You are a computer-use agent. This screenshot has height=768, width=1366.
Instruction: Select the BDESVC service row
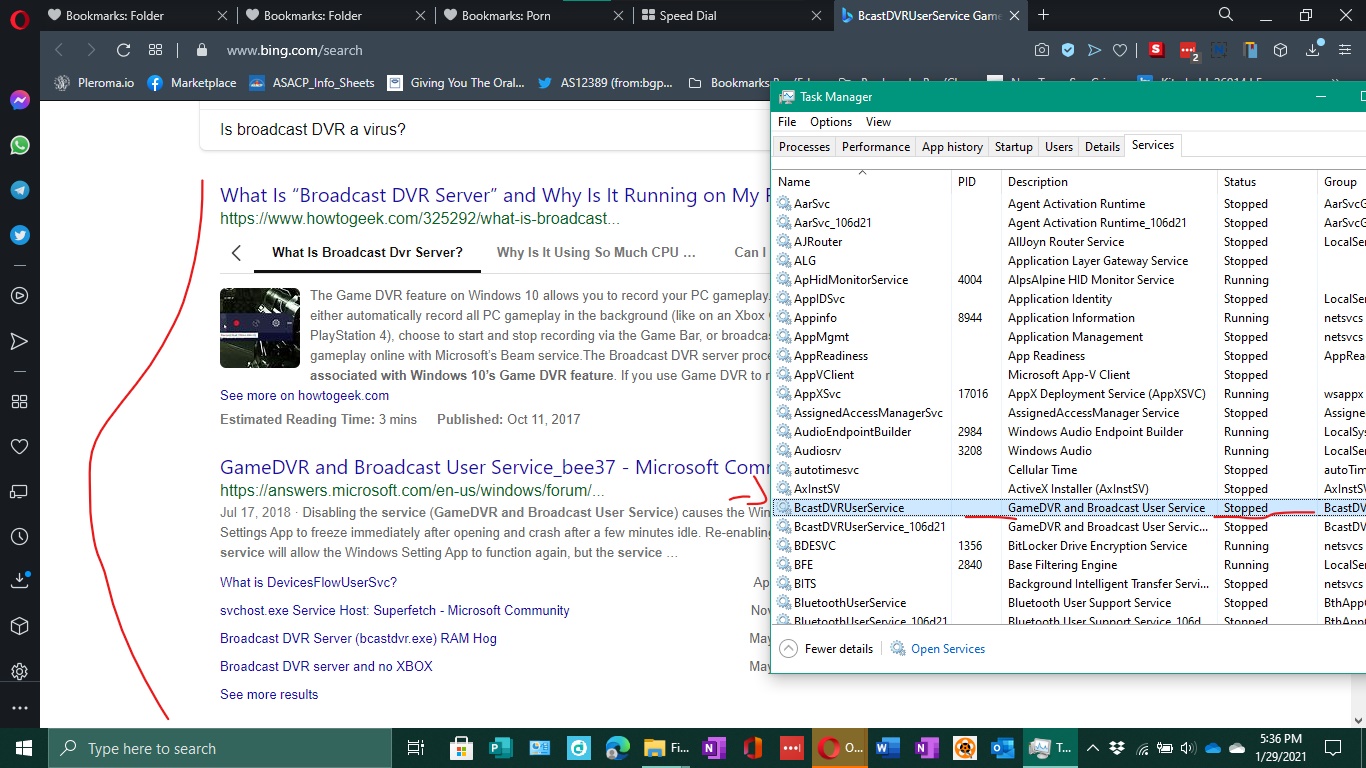(x=815, y=546)
